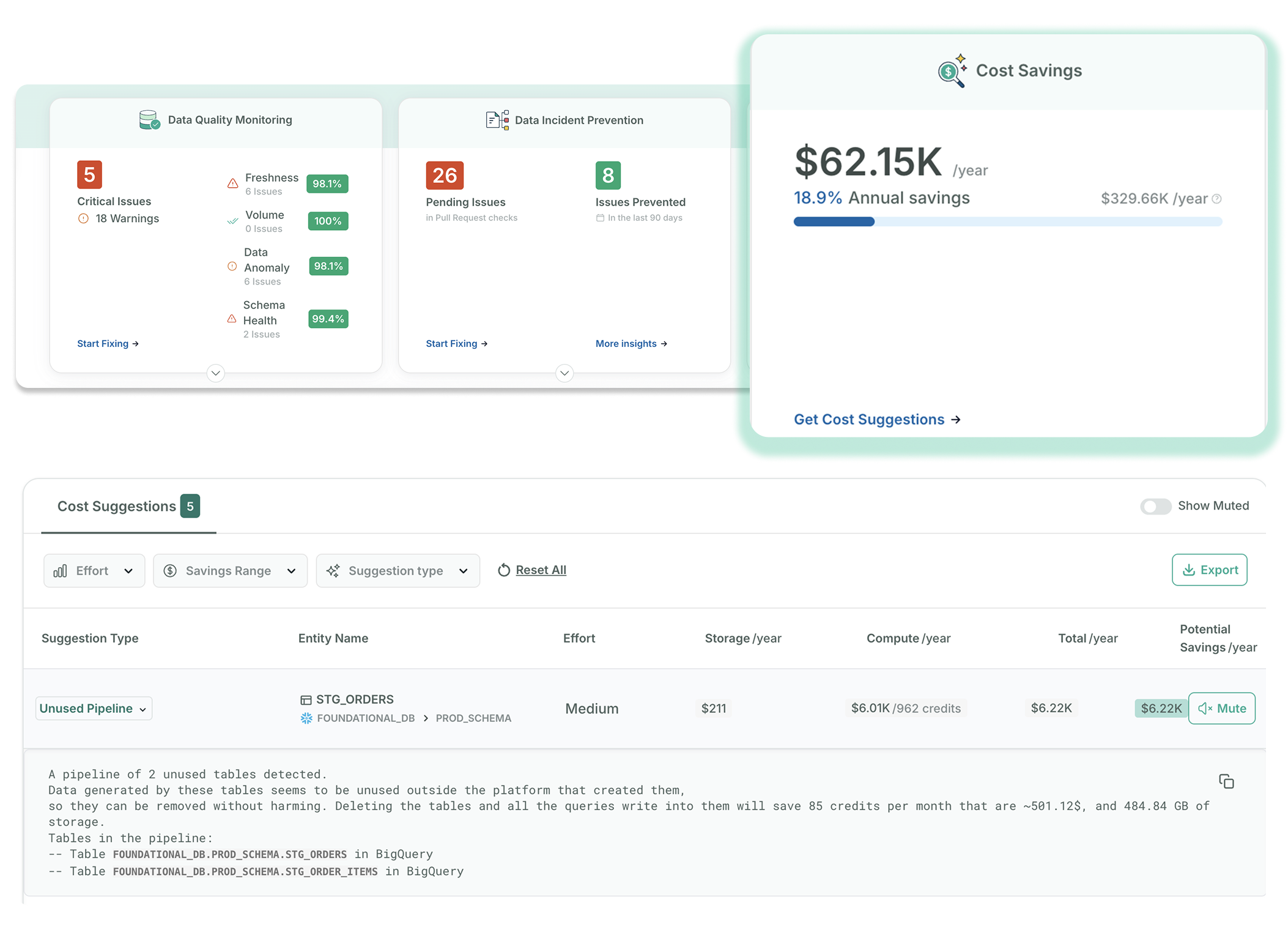
Task: Open the Savings Range filter dropdown
Action: (x=230, y=571)
